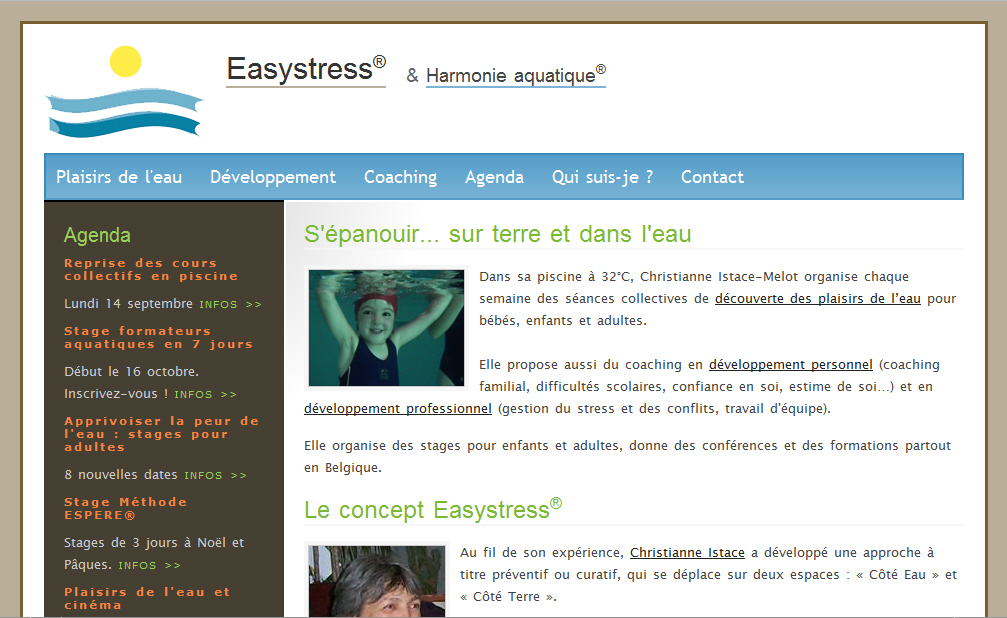
Task: Open the Développement menu item
Action: click(x=273, y=177)
